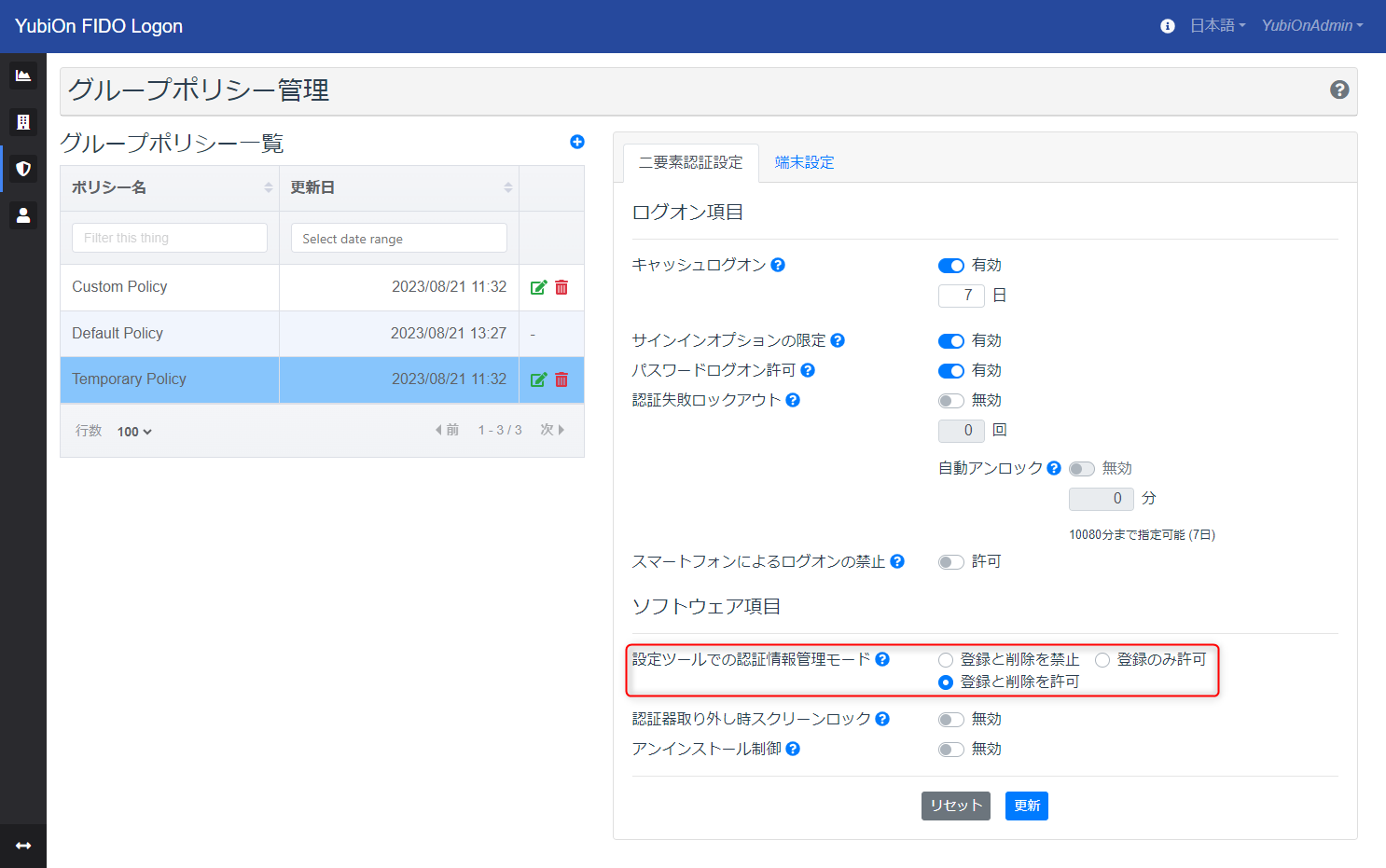Image resolution: width=1386 pixels, height=868 pixels.
Task: Toggle パスワードログオン許可 off
Action: pos(950,370)
